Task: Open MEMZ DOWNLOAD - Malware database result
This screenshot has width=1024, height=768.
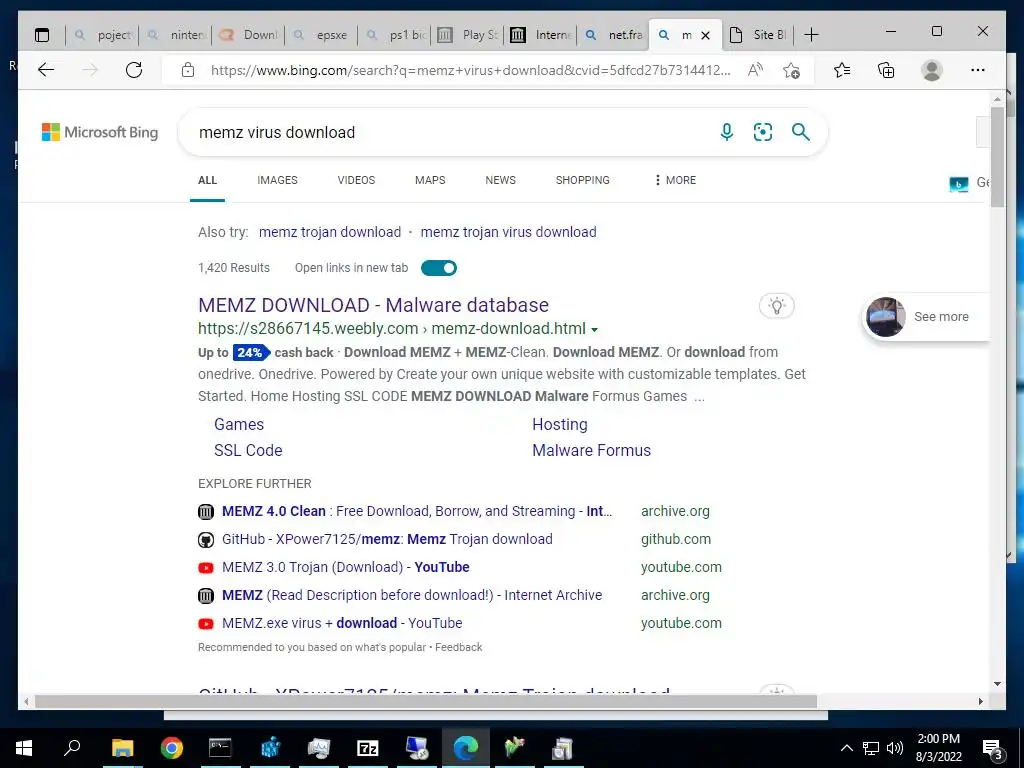Action: click(x=373, y=305)
